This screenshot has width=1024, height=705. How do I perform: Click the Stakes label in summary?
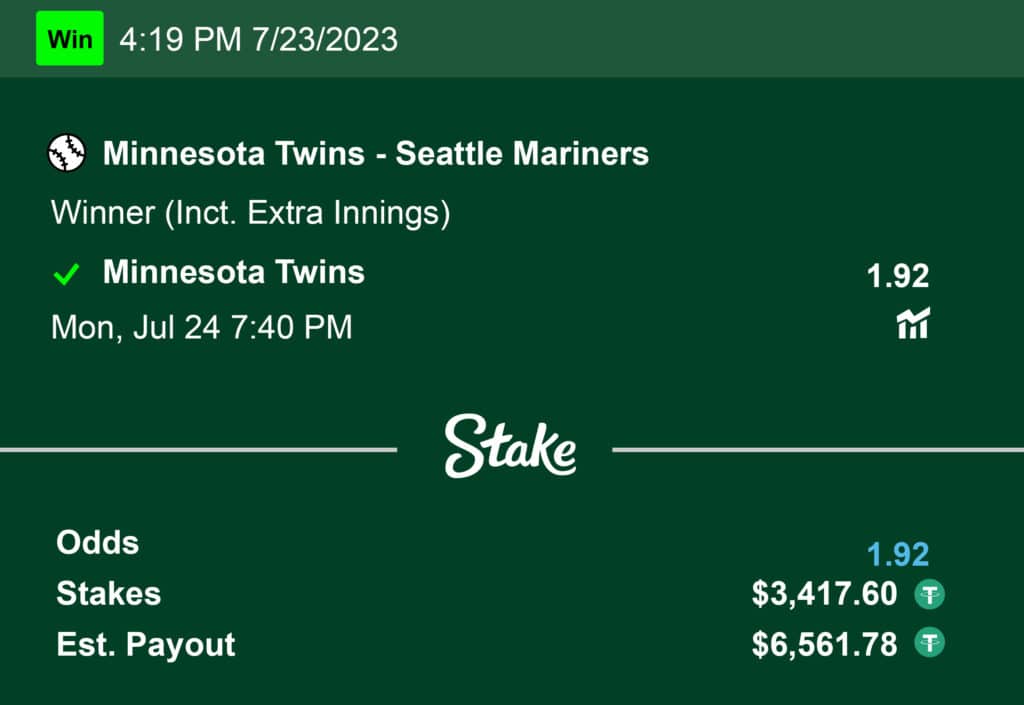108,594
